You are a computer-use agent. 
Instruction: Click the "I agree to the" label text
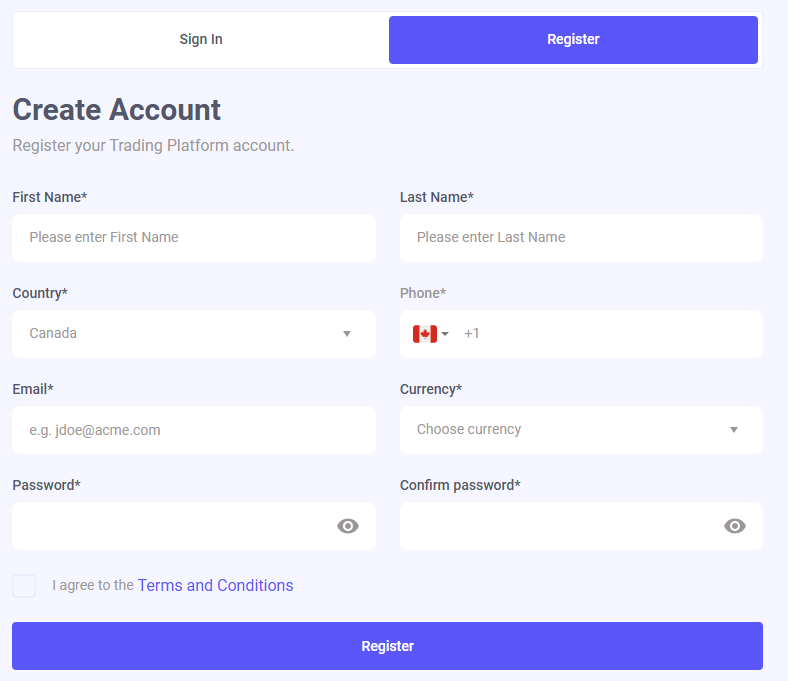pos(92,586)
